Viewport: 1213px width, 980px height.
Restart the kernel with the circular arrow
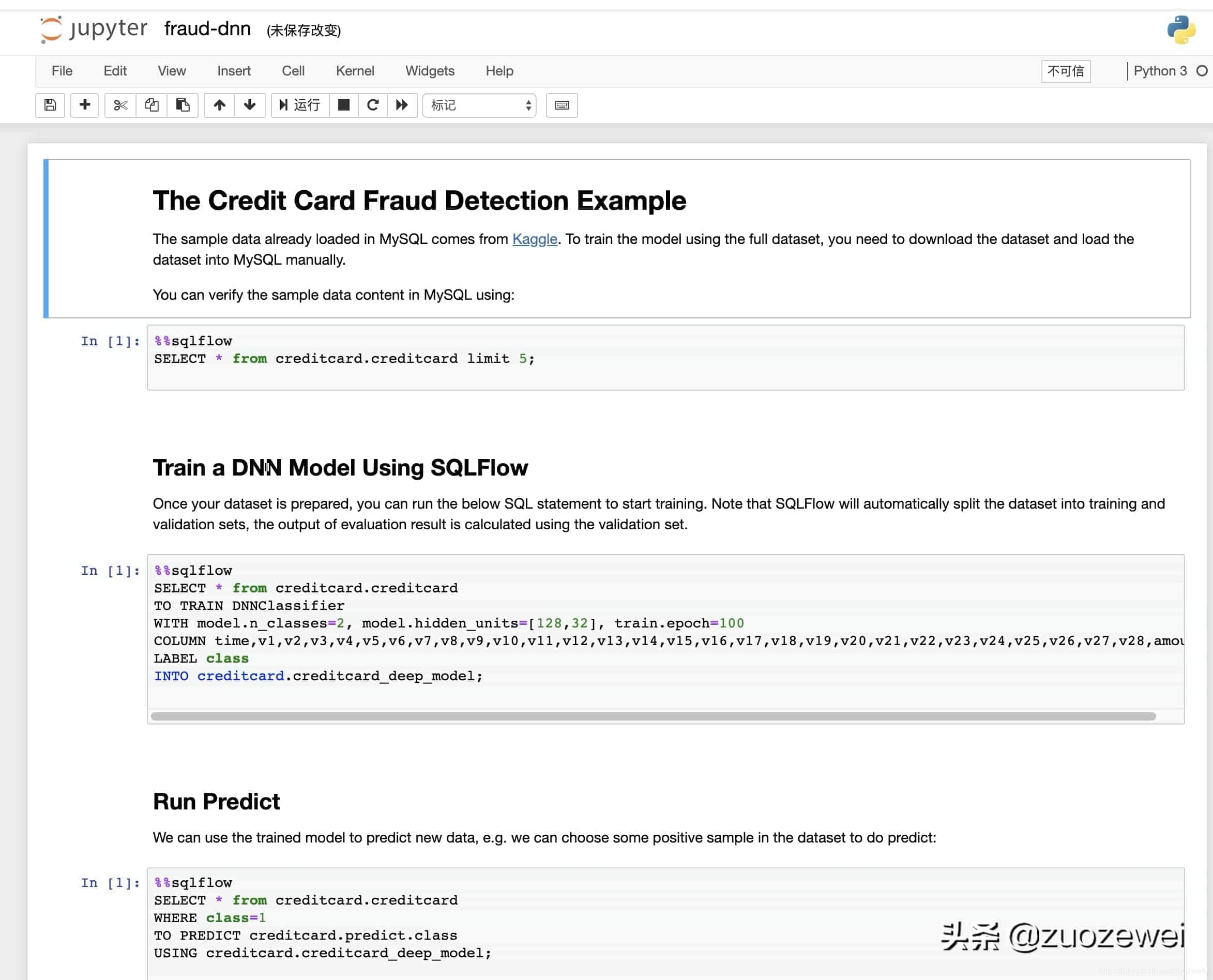pyautogui.click(x=373, y=105)
